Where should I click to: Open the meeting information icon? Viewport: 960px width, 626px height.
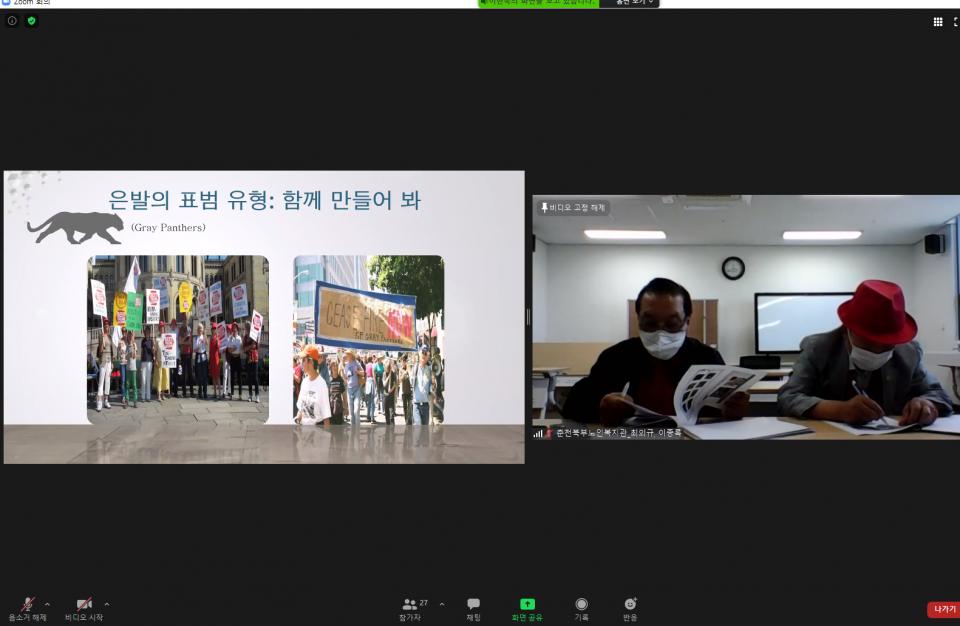(12, 21)
